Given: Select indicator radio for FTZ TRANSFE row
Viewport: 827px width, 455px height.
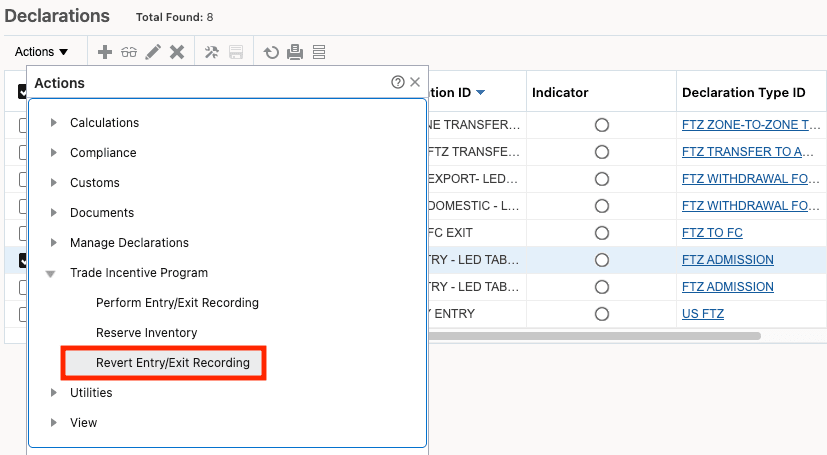Looking at the screenshot, I should (602, 152).
